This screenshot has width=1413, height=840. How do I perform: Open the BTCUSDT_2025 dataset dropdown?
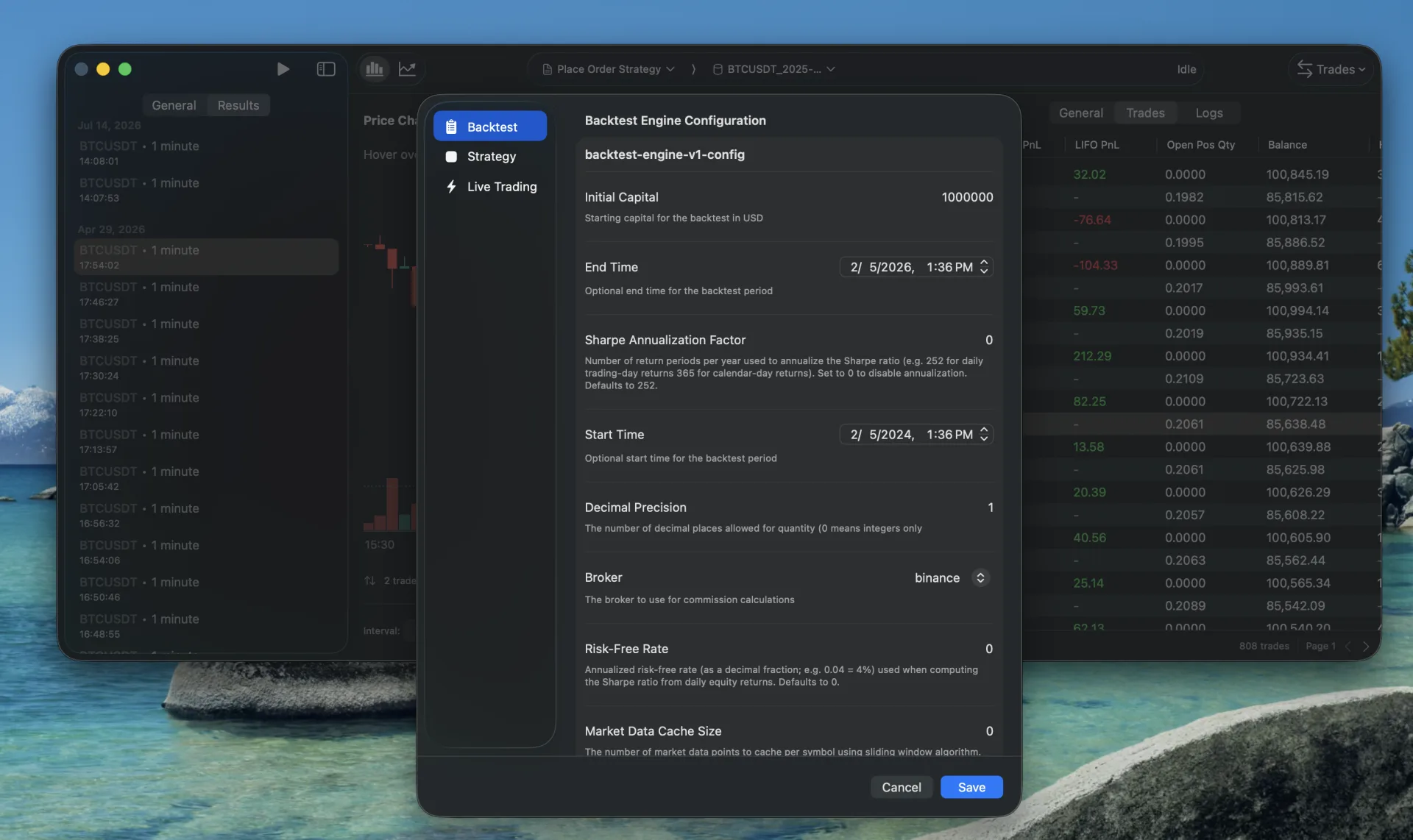pos(773,69)
